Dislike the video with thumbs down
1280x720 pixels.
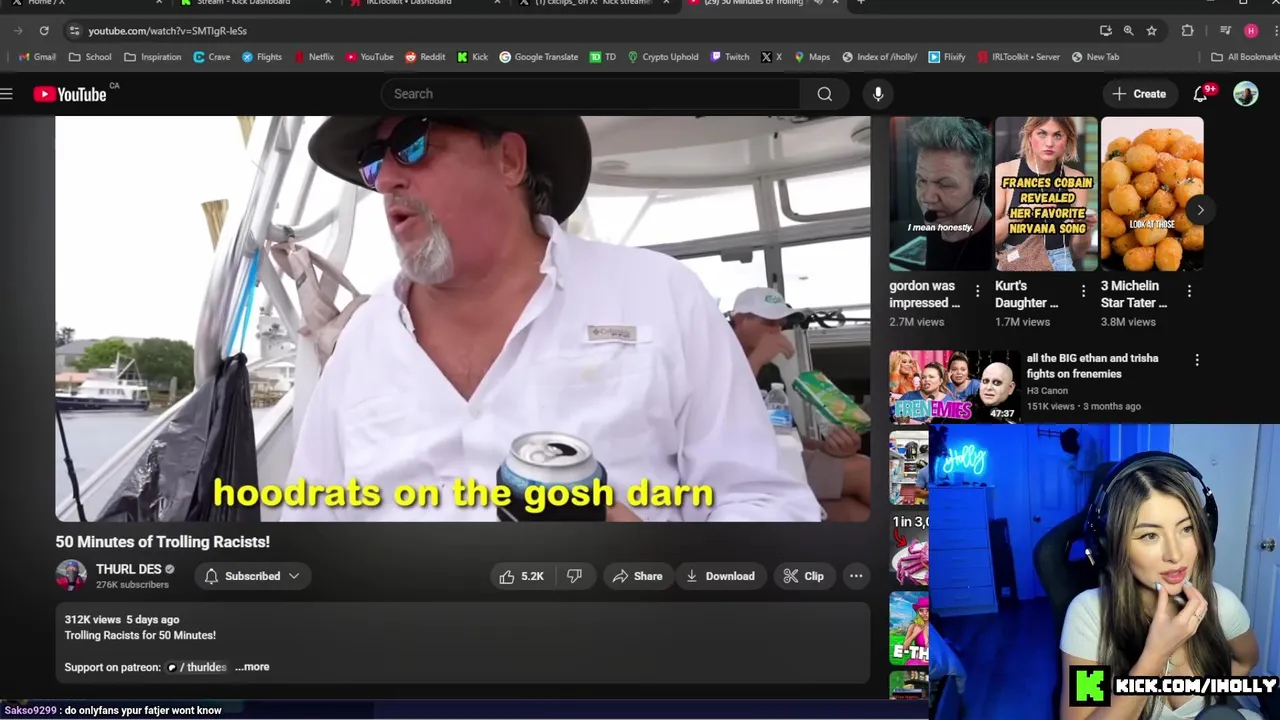coord(574,576)
